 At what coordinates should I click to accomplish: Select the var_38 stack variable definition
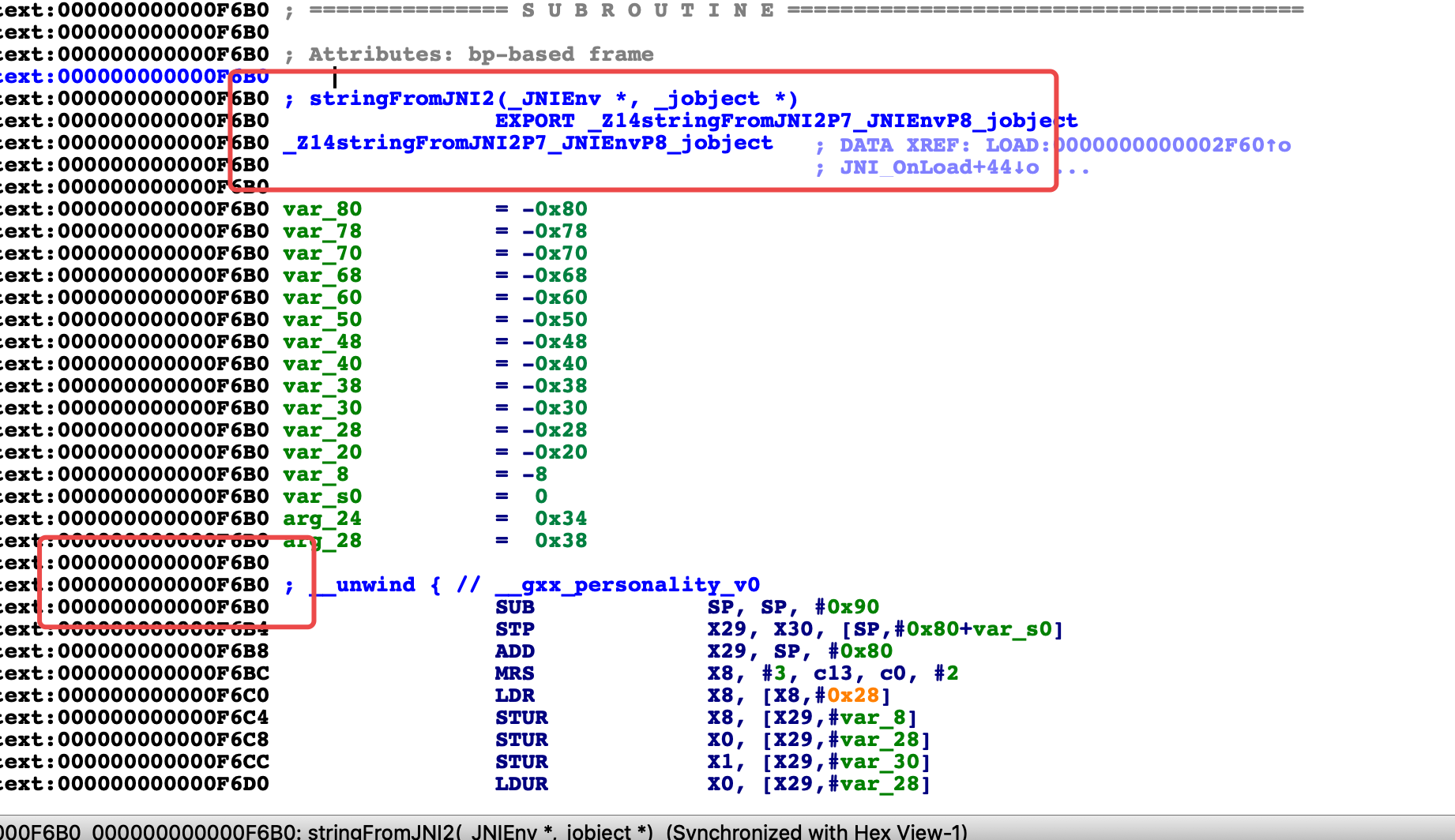322,386
